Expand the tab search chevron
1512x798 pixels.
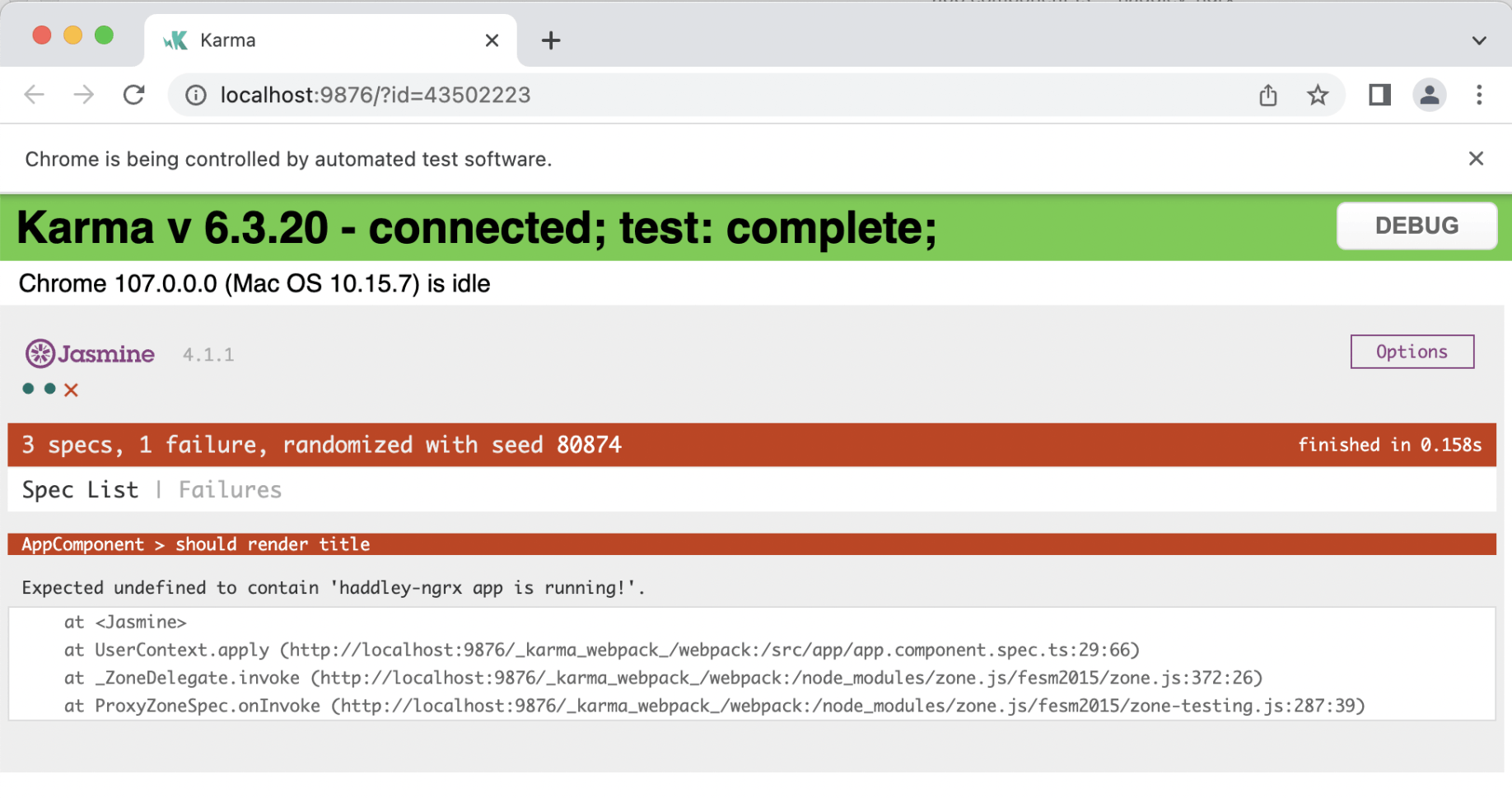[x=1479, y=40]
